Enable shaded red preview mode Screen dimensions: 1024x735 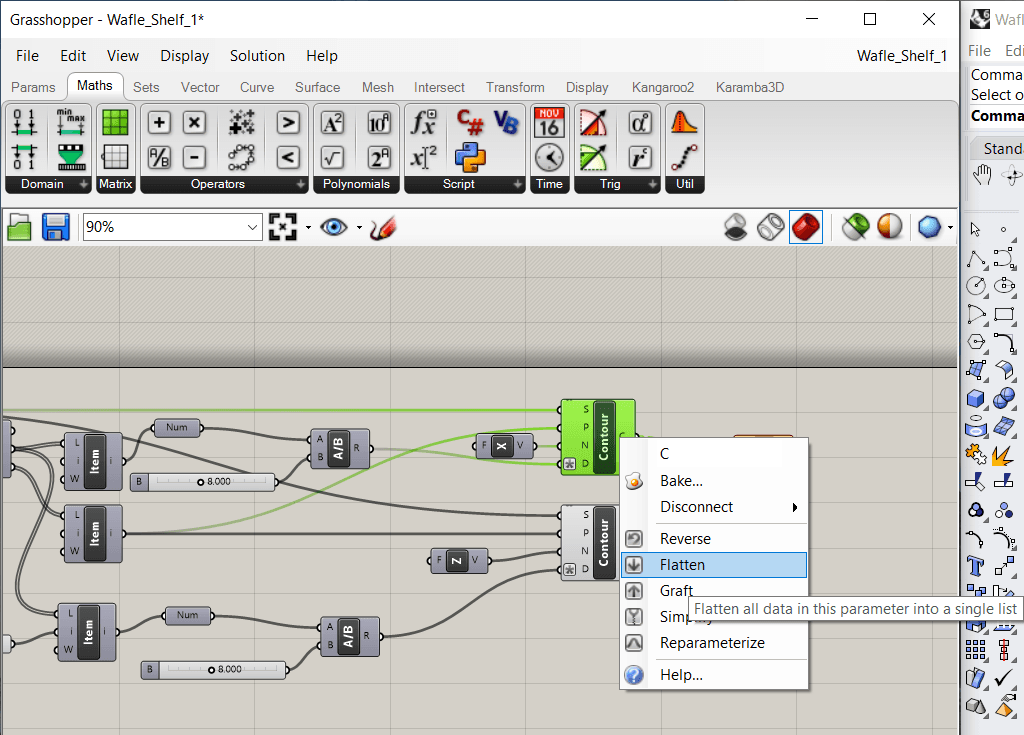(x=806, y=228)
